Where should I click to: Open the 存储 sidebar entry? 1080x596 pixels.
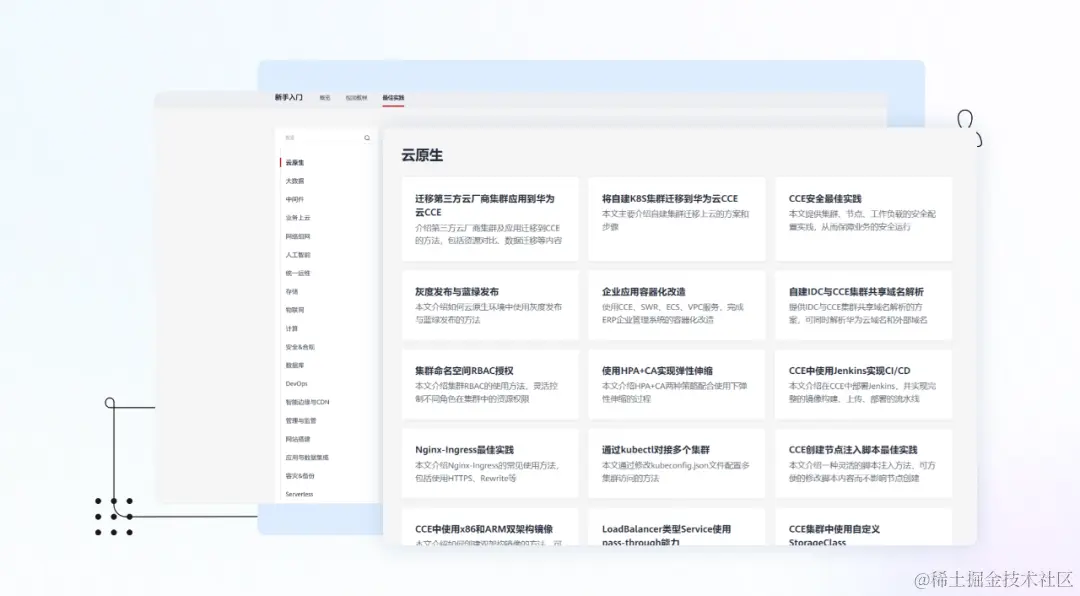point(292,291)
